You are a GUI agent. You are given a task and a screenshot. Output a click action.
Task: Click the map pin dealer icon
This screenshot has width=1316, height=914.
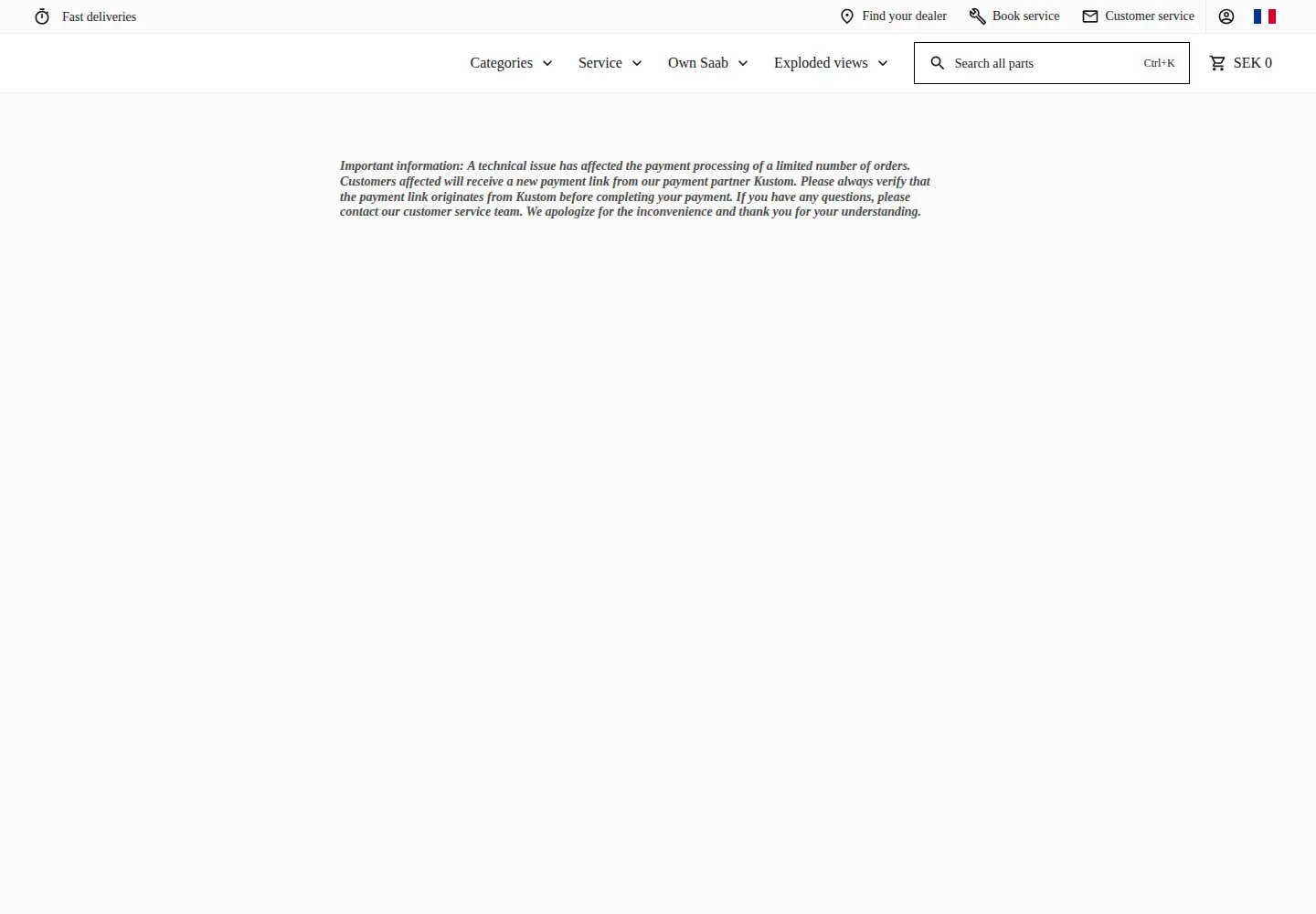(x=847, y=16)
